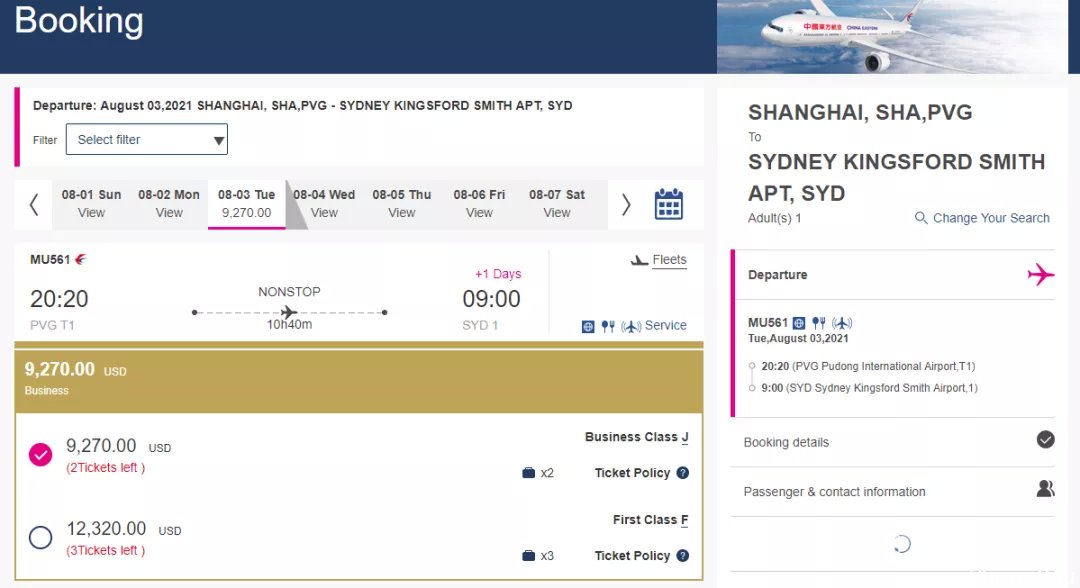The width and height of the screenshot is (1080, 588).
Task: Open the Select filter dropdown
Action: click(147, 140)
